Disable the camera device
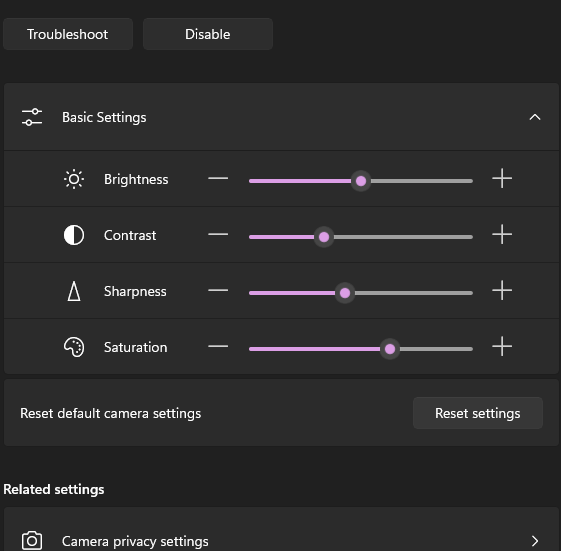The width and height of the screenshot is (561, 551). click(x=208, y=34)
